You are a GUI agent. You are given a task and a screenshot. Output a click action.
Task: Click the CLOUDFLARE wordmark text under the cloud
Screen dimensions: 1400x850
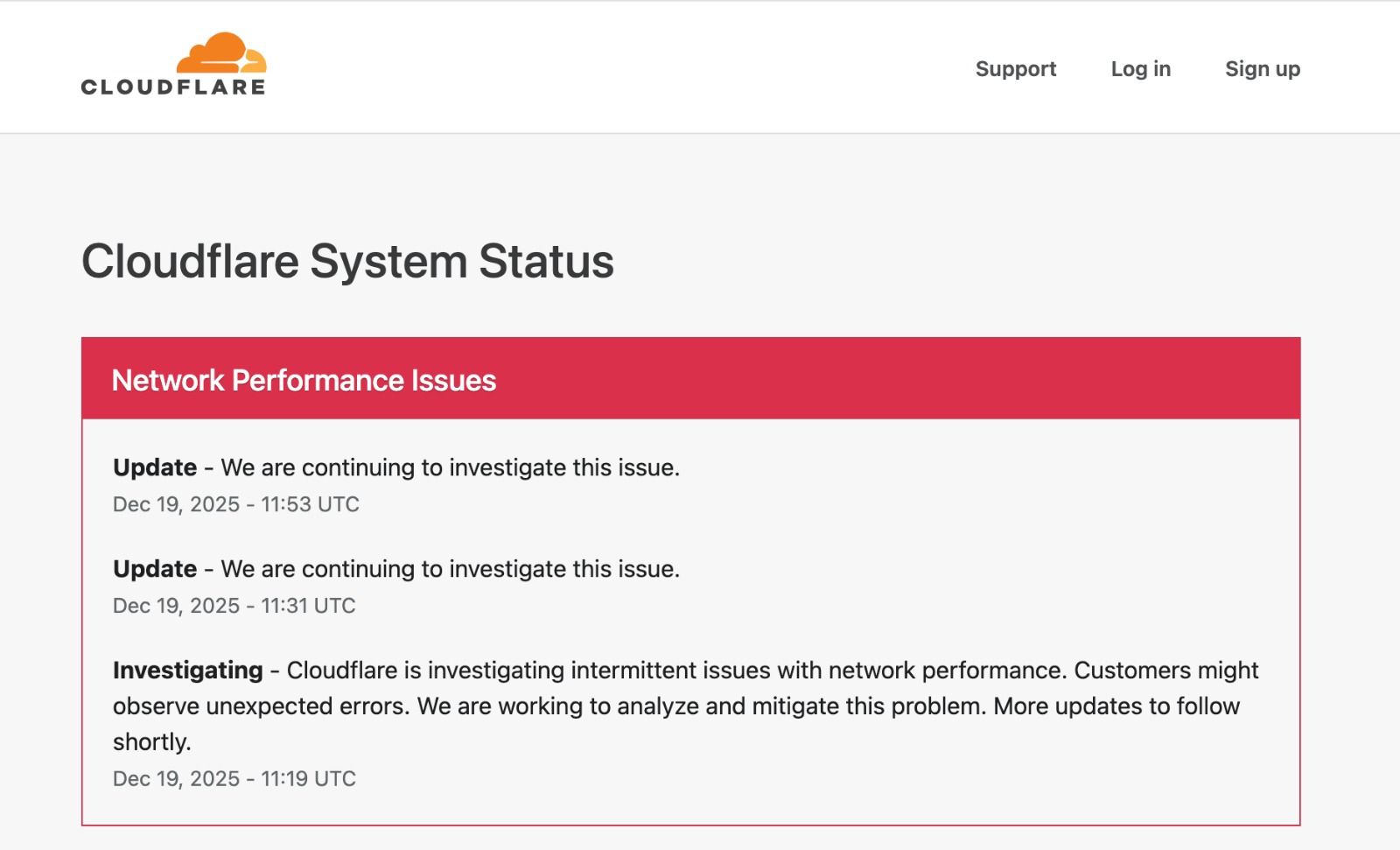coord(173,87)
